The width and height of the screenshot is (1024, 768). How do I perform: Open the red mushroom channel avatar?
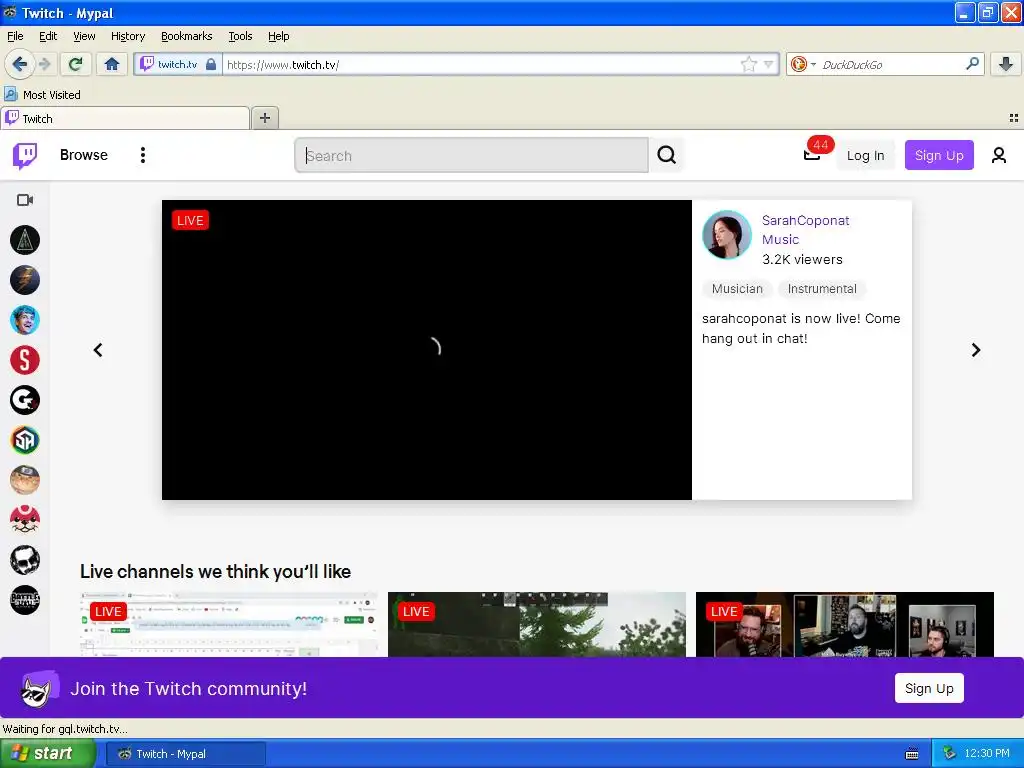pos(25,520)
